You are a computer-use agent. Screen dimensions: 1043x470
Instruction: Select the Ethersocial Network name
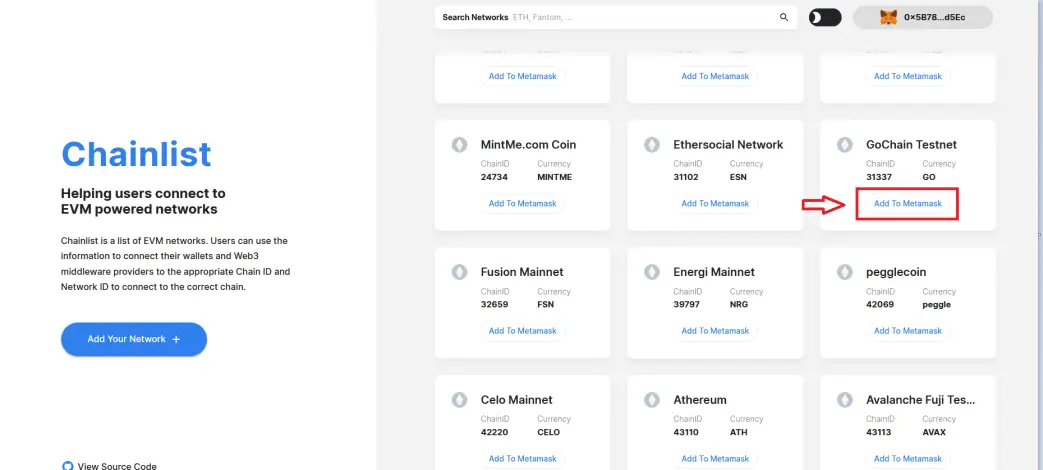728,144
